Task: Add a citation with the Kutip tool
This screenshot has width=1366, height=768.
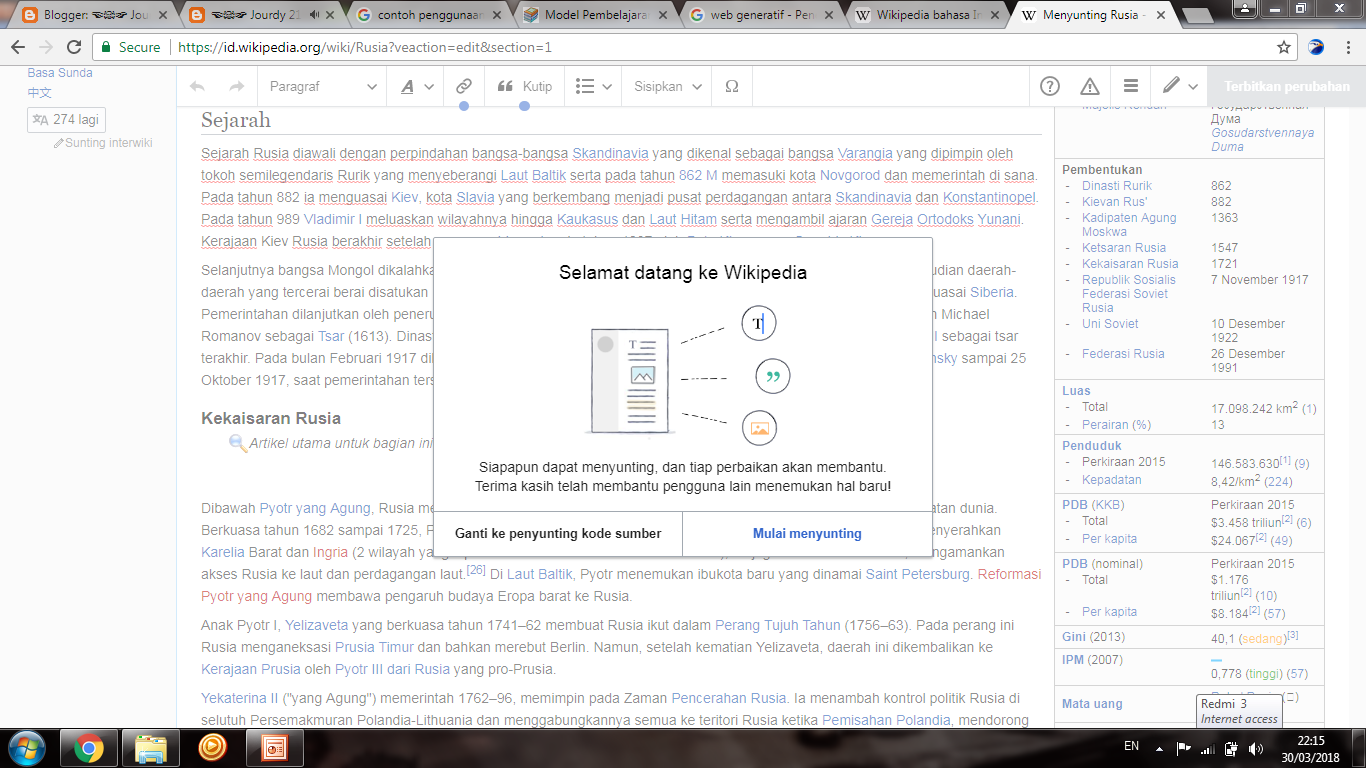Action: pos(524,86)
